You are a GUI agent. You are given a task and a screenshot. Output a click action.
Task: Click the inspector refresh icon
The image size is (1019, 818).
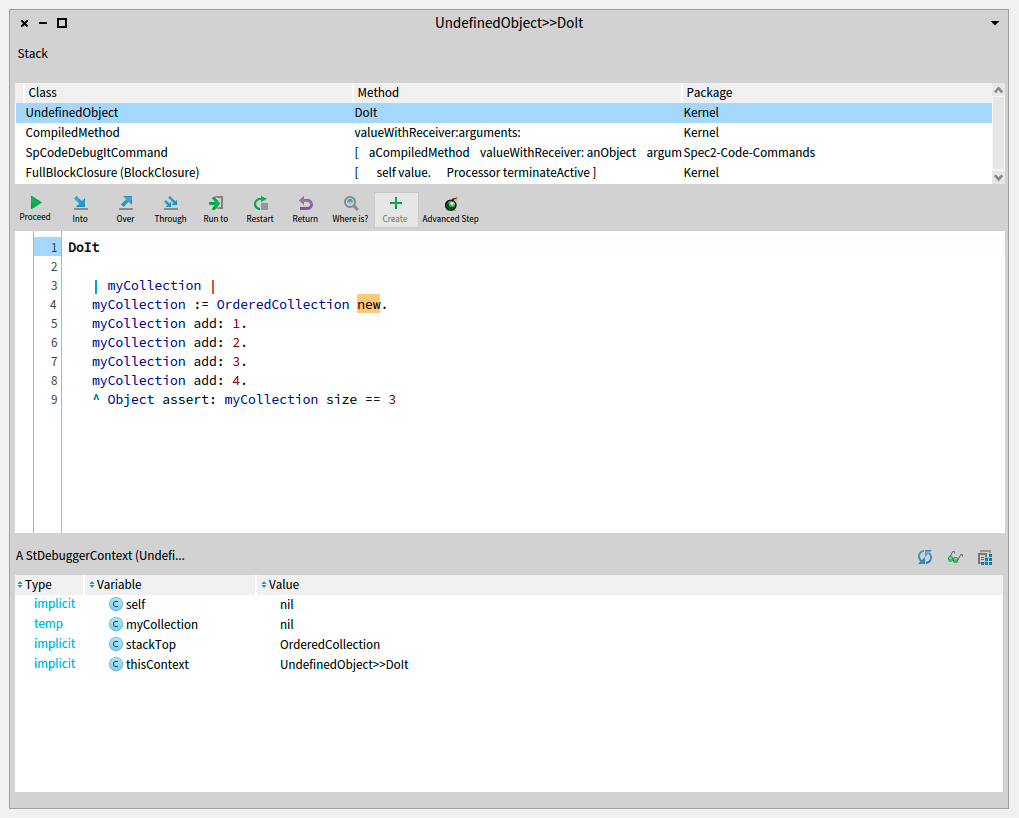coord(925,557)
